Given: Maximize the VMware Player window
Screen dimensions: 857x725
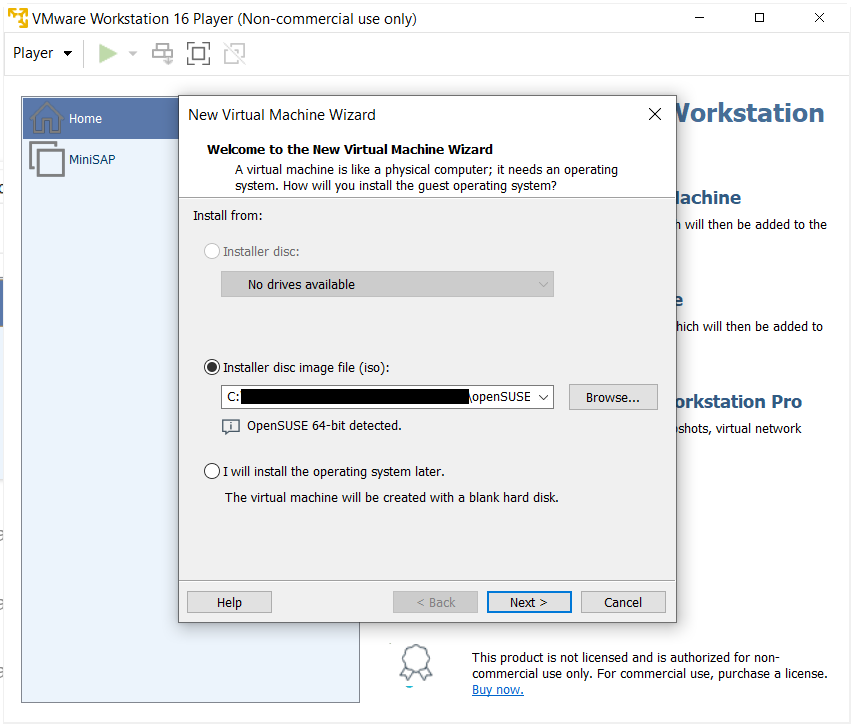Looking at the screenshot, I should tap(759, 18).
